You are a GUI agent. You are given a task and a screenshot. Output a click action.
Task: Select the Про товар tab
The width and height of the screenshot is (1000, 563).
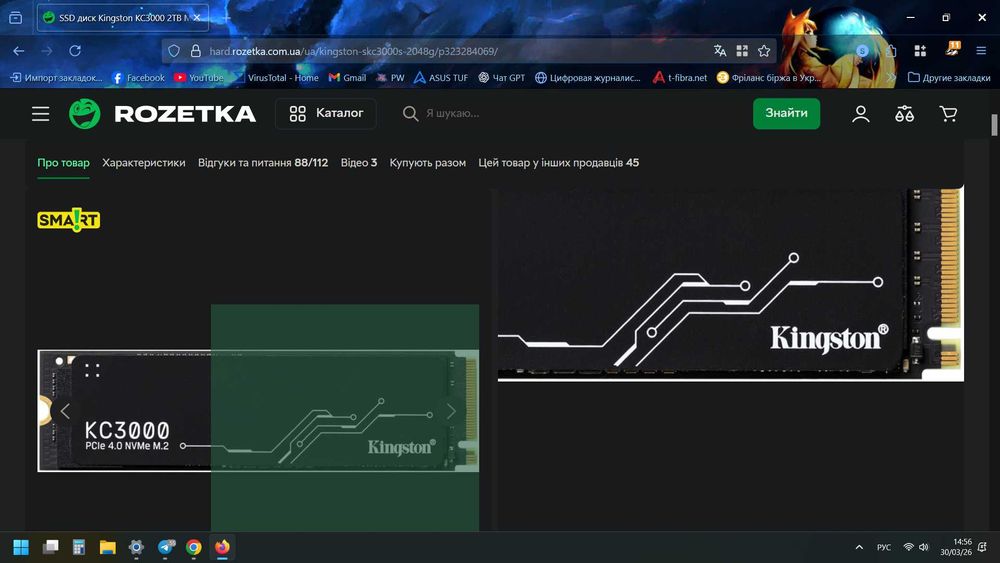point(63,163)
